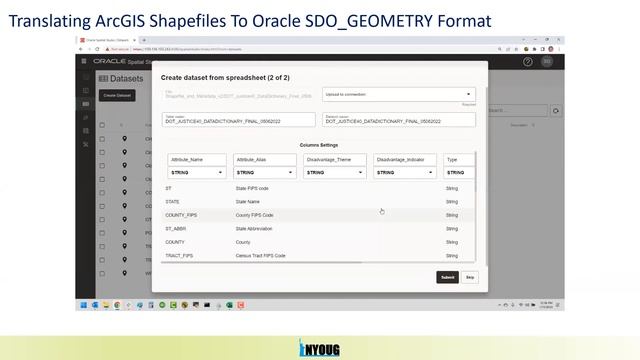The image size is (640, 360).
Task: Click the browser forward arrow
Action: click(x=89, y=49)
